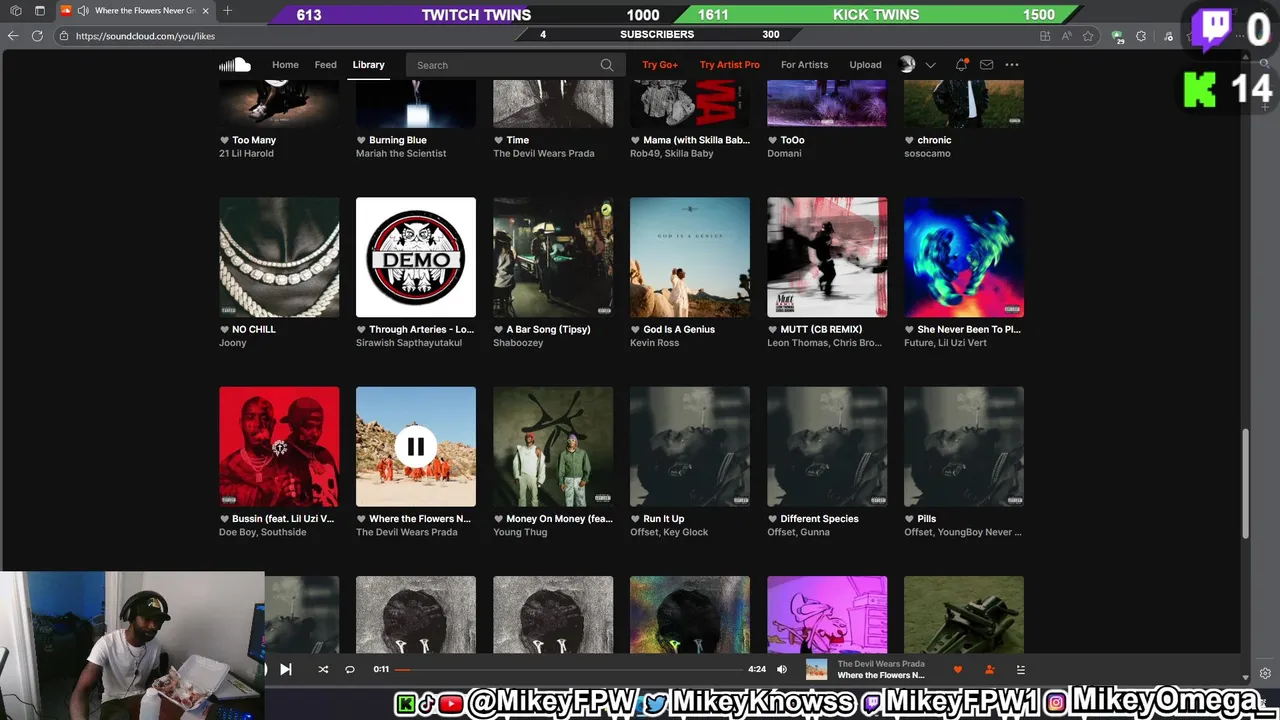Go to the Home nav item

[285, 65]
